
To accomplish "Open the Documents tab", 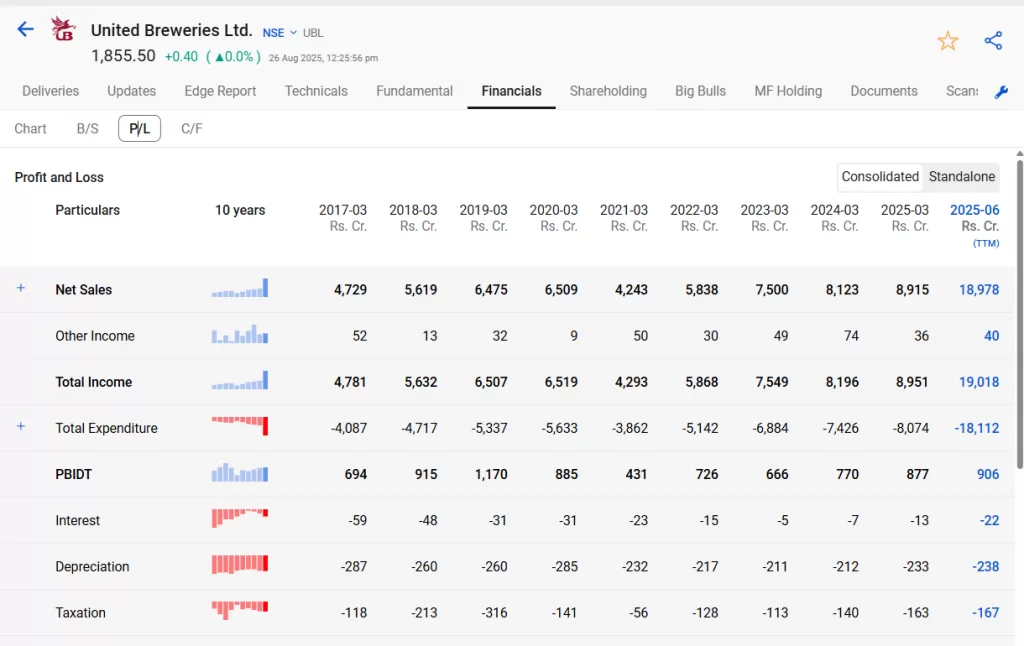I will 884,91.
